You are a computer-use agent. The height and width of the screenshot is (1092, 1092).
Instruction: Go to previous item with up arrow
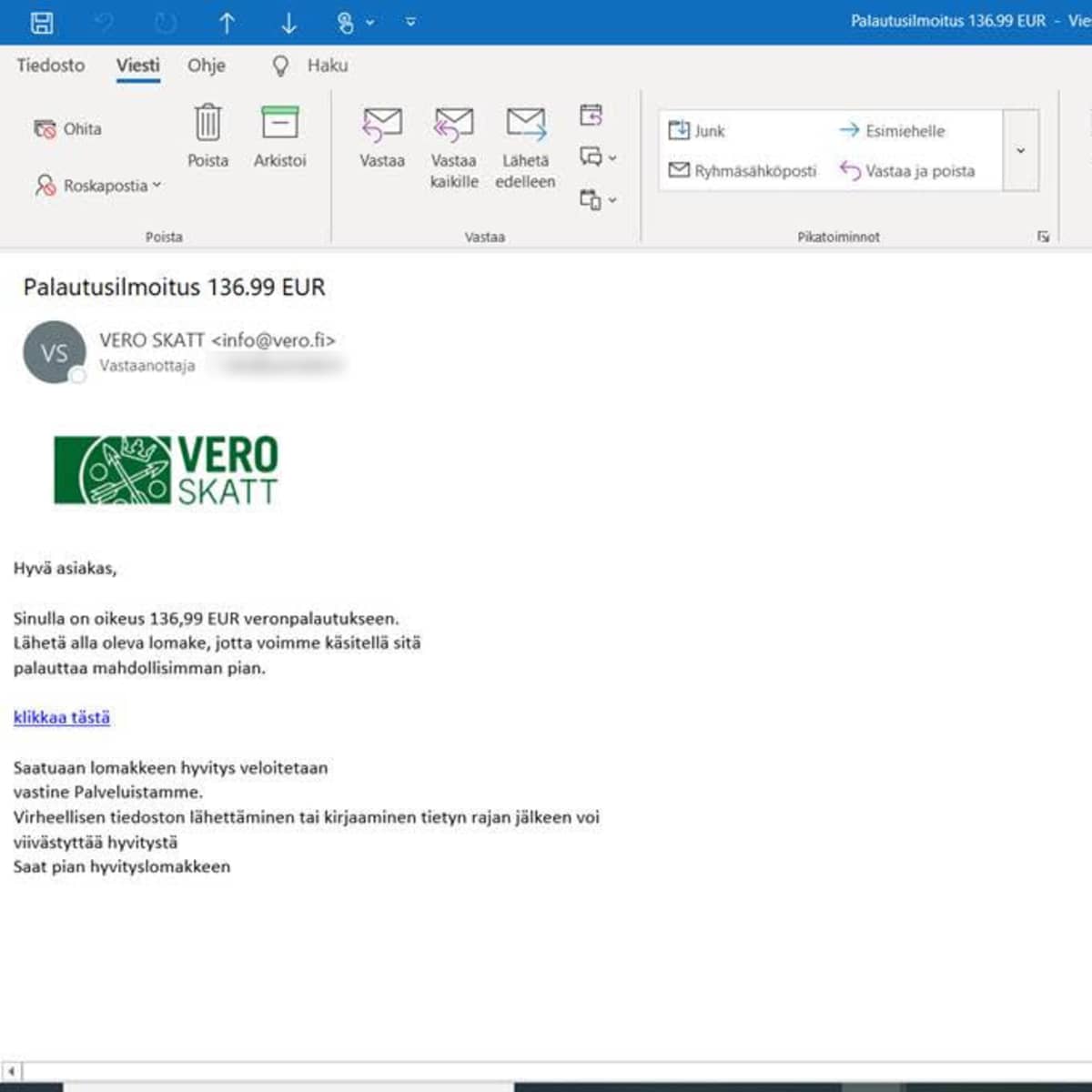[x=227, y=23]
